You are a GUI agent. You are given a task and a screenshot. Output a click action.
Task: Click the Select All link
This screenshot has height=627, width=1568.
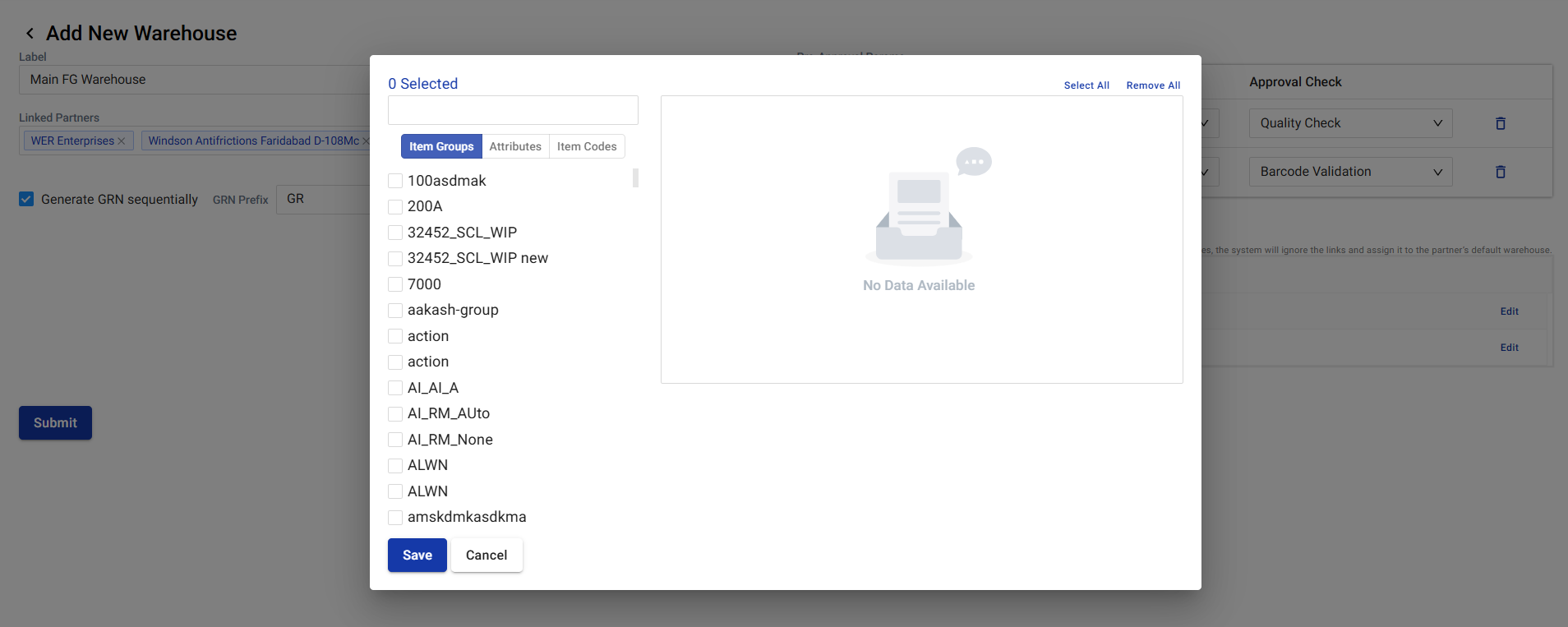pyautogui.click(x=1086, y=85)
